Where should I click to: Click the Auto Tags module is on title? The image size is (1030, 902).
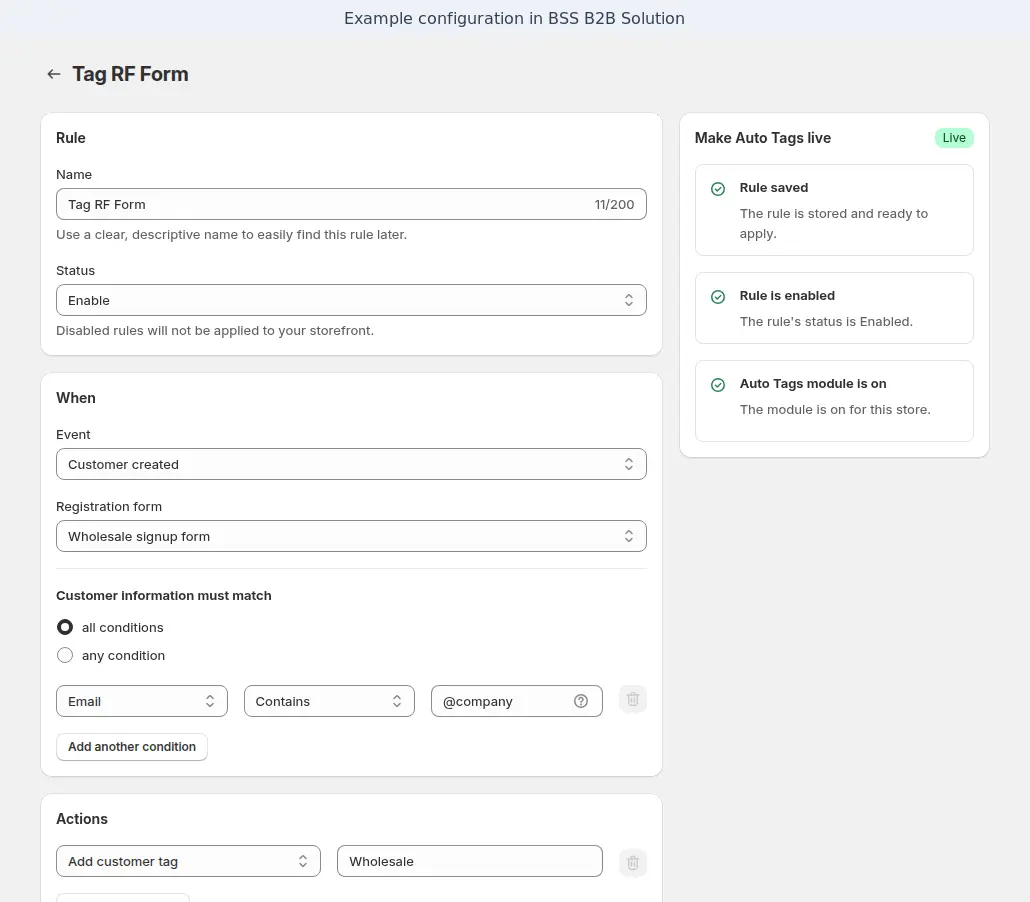(x=813, y=384)
